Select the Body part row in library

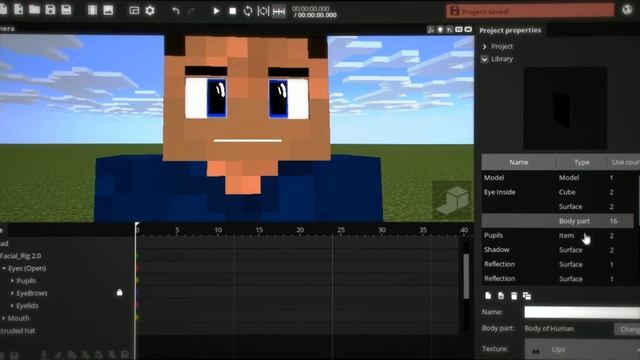558,221
